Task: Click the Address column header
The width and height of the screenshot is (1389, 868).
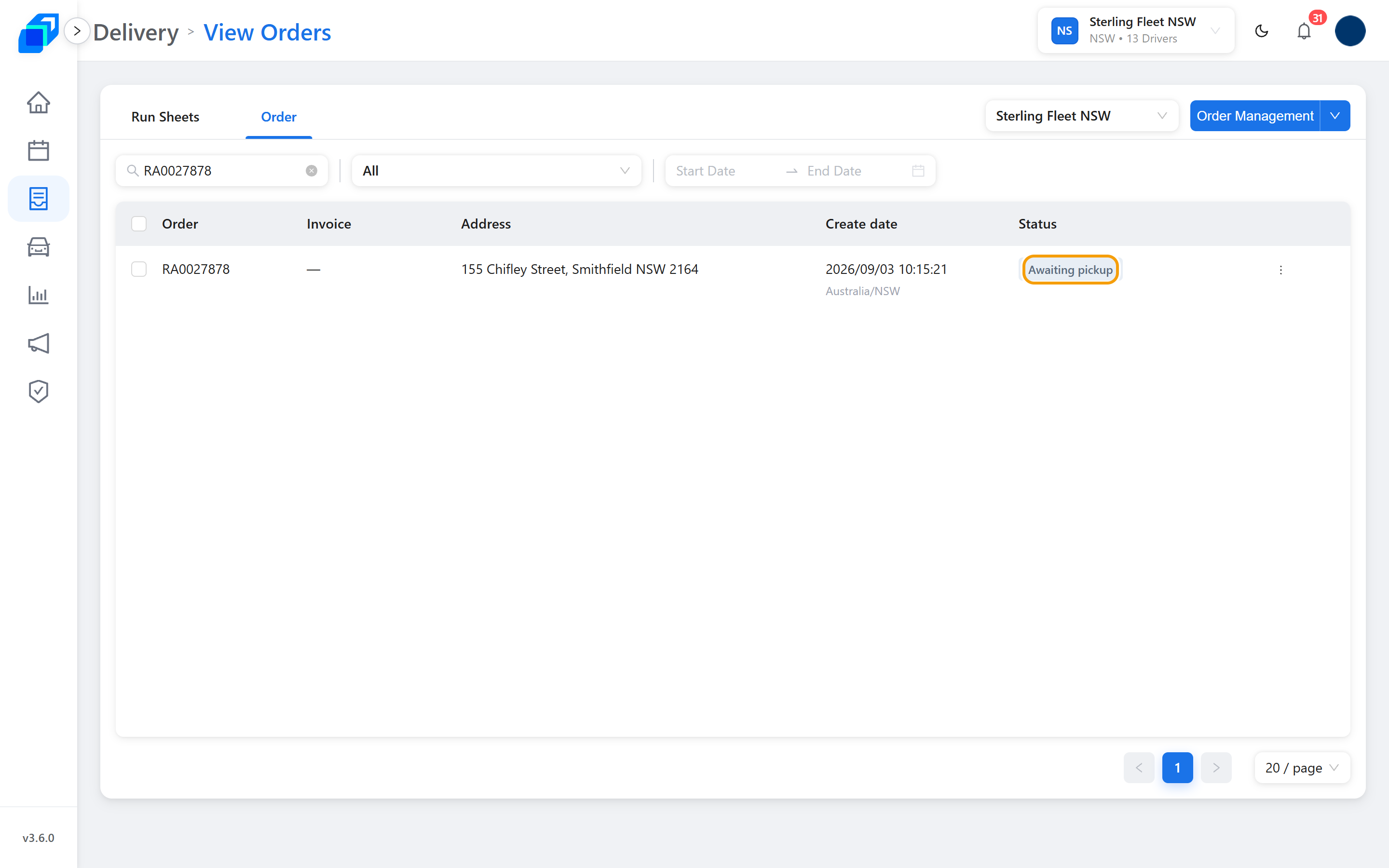Action: point(486,224)
